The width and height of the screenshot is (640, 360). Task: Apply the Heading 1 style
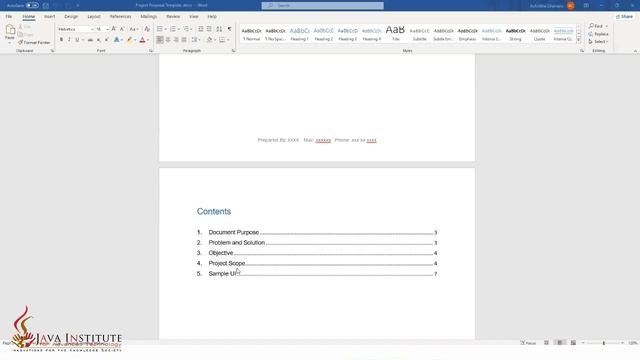(x=300, y=34)
